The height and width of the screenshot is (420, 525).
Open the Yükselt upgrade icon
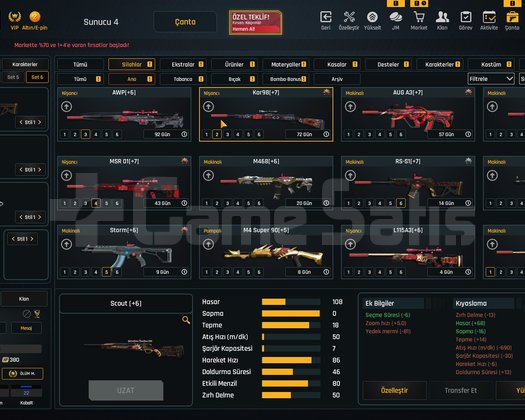(372, 17)
